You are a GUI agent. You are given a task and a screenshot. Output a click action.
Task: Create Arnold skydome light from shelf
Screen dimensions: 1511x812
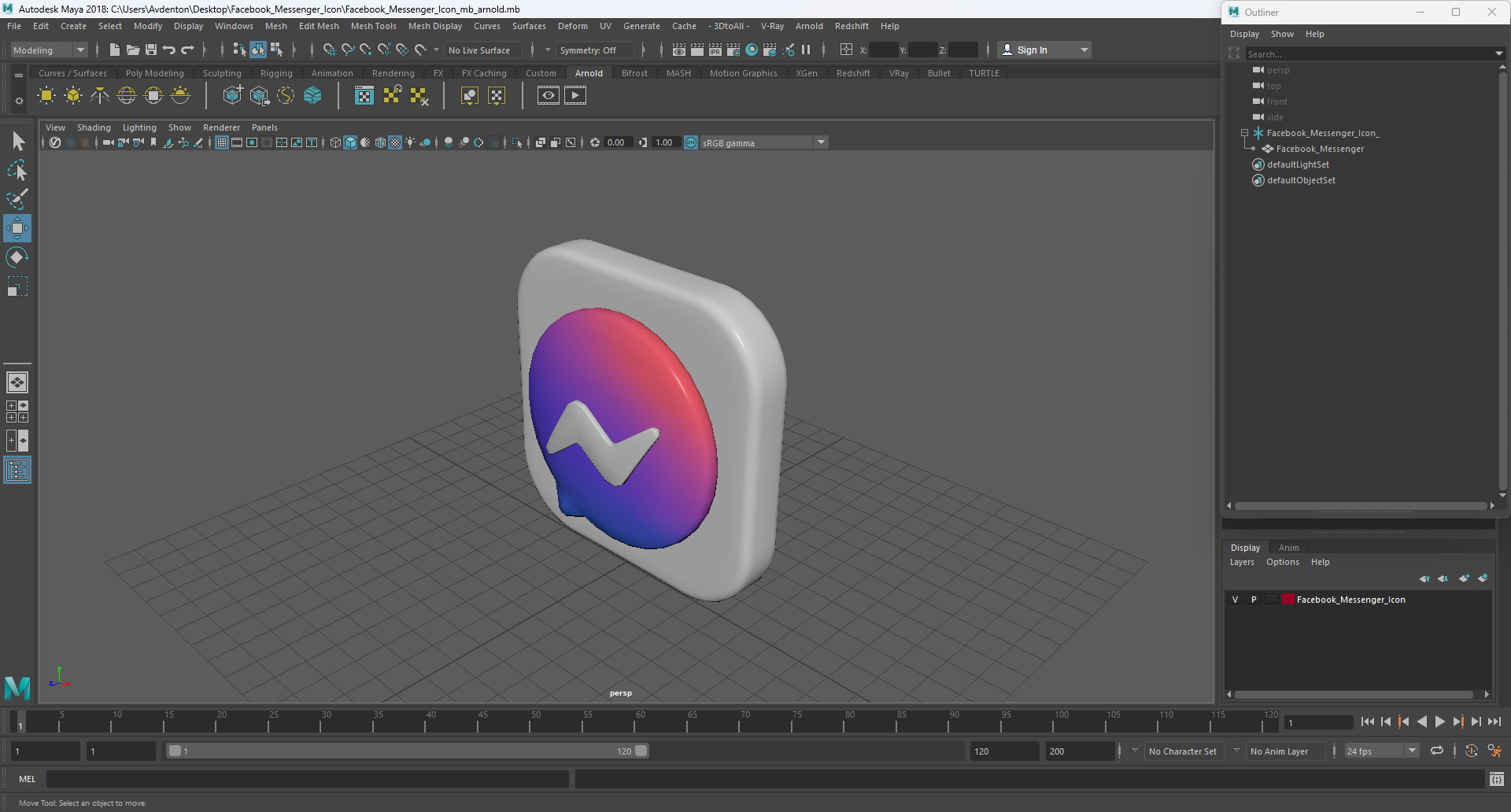pyautogui.click(x=127, y=95)
